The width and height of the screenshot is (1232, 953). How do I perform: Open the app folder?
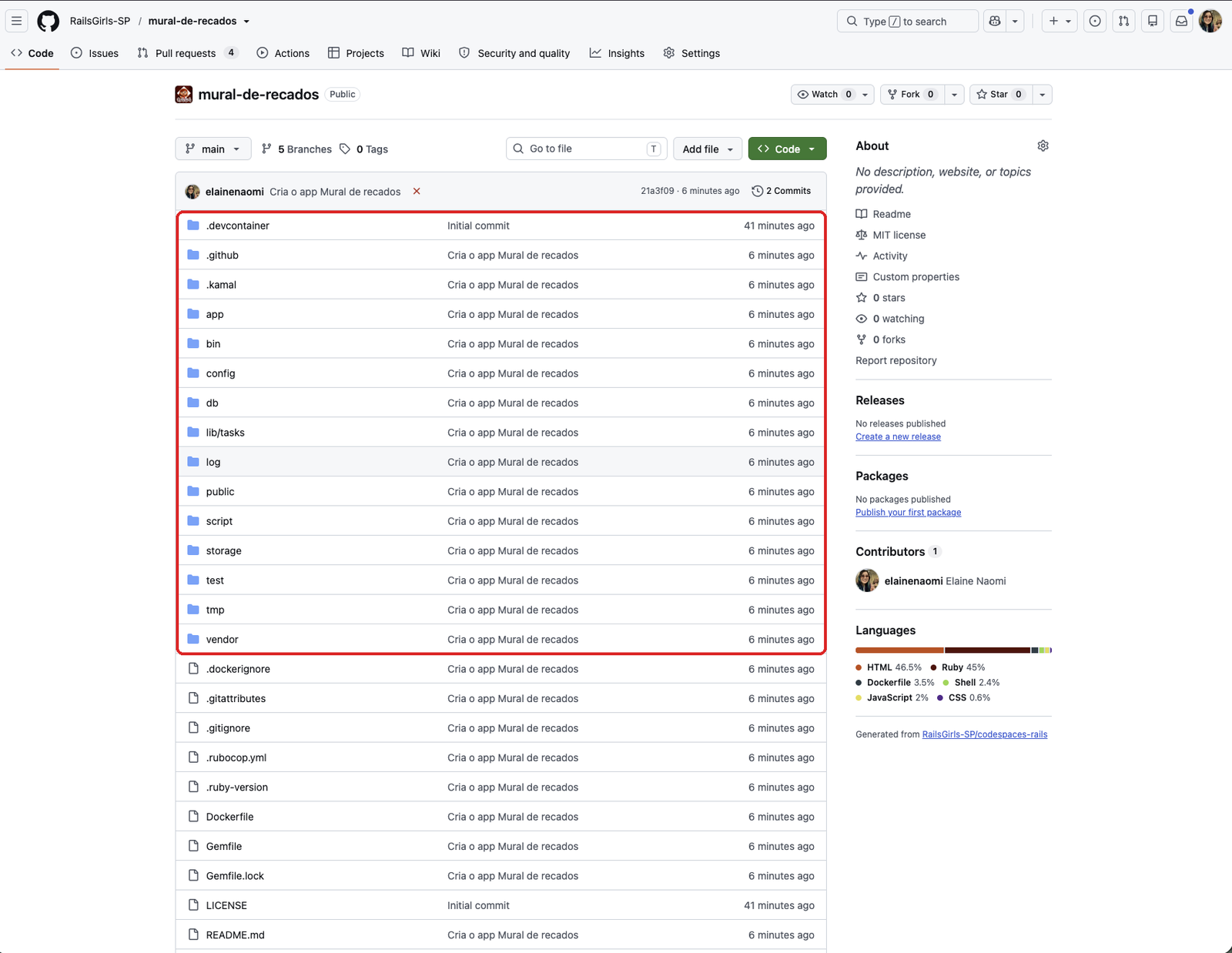coord(215,314)
